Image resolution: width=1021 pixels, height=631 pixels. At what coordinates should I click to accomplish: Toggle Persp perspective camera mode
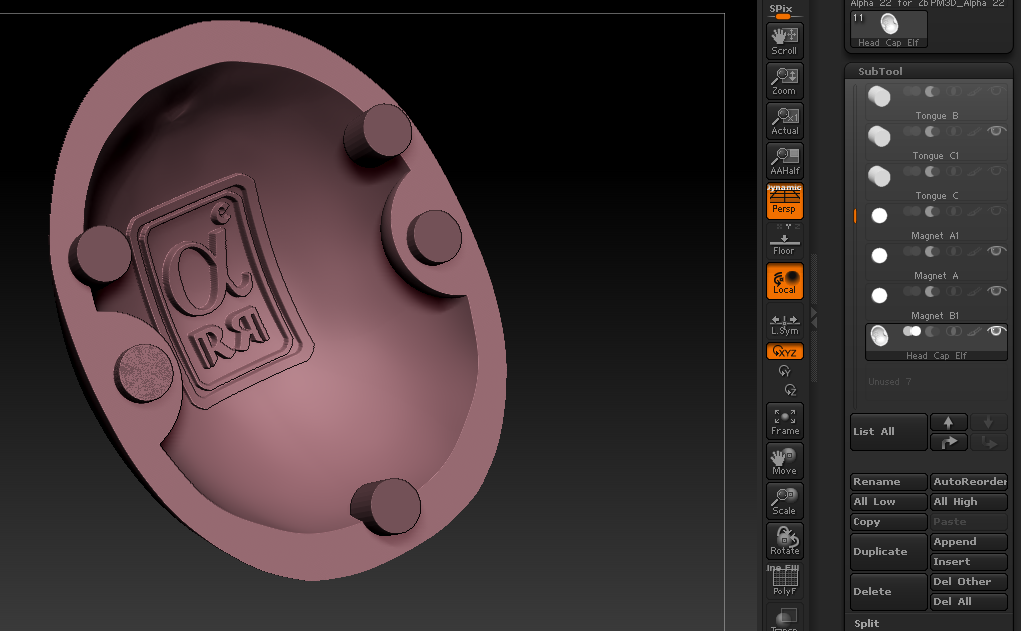[x=785, y=201]
